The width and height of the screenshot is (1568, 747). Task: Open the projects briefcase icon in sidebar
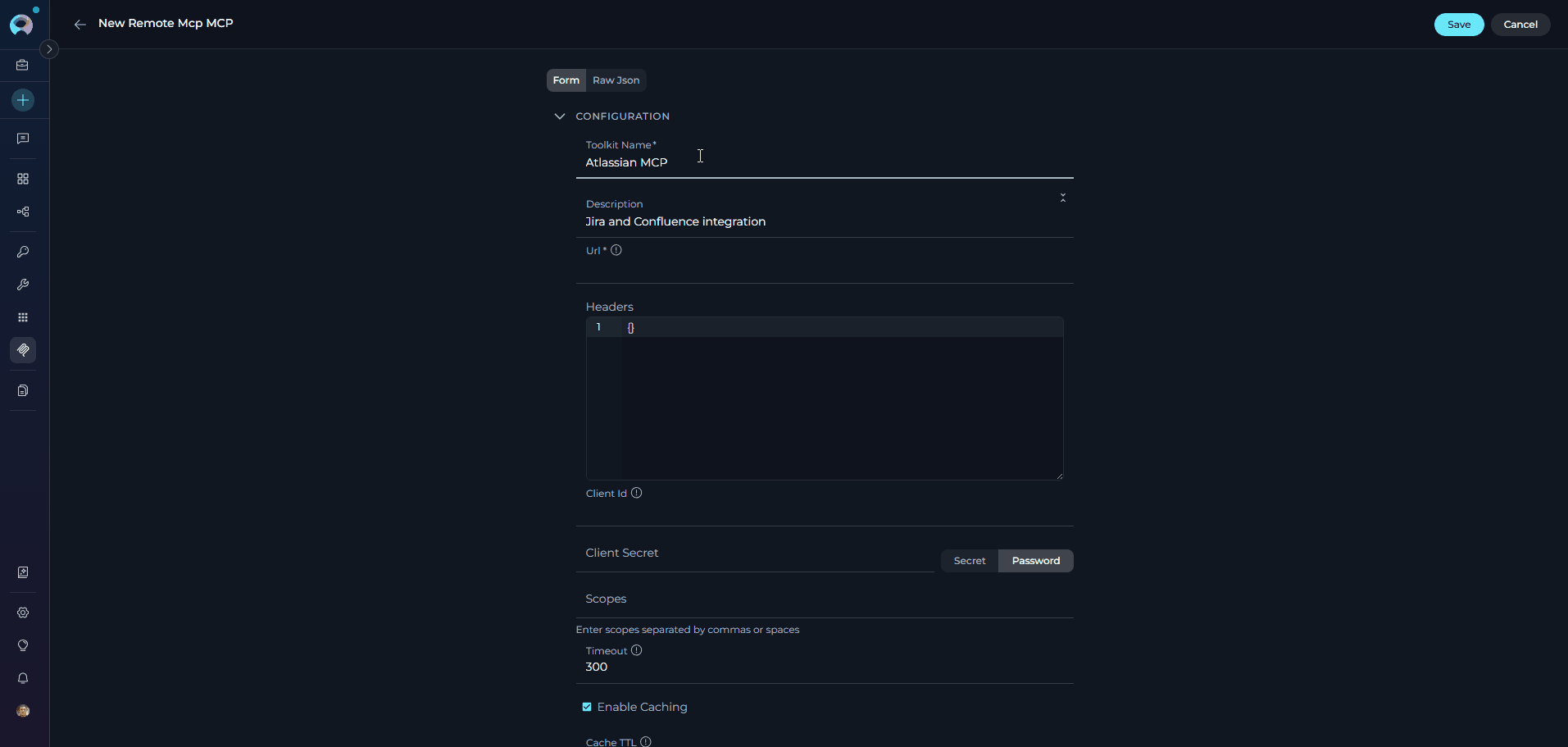[22, 66]
